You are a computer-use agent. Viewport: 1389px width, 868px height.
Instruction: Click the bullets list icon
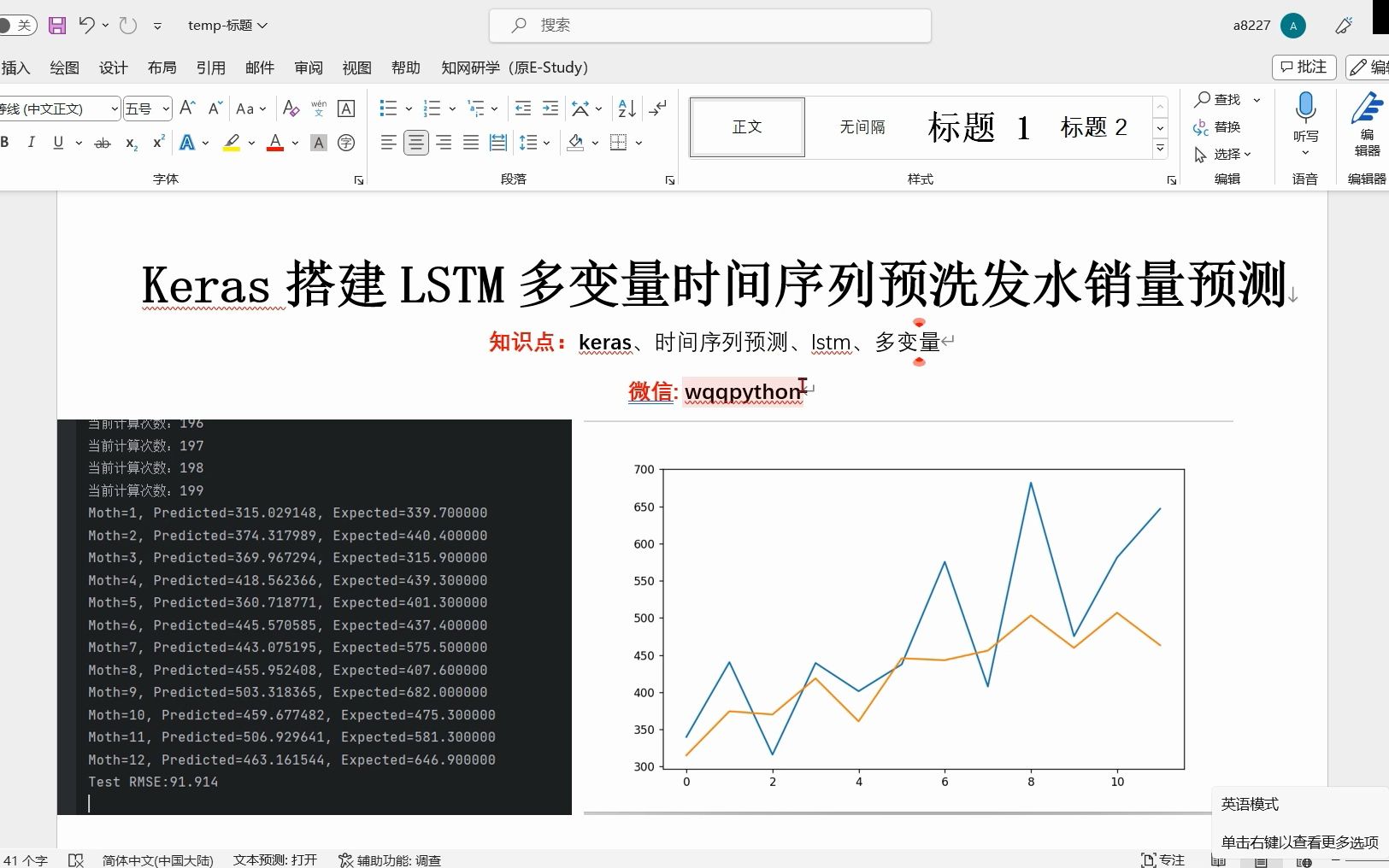[388, 108]
